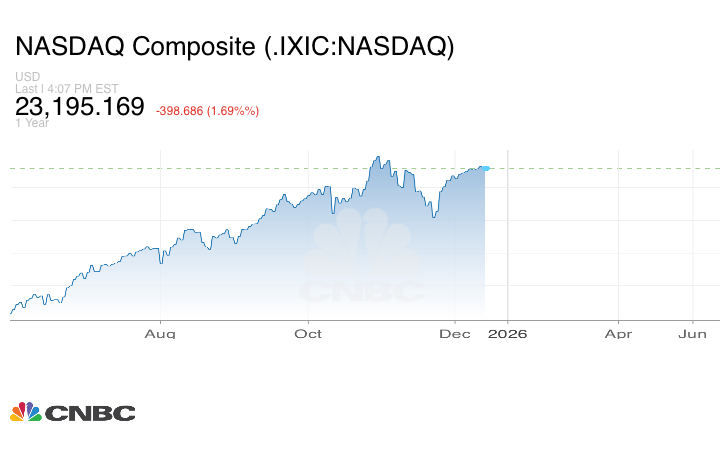Click the CNBC wordmark text at bottom left
The image size is (720, 450).
click(90, 413)
